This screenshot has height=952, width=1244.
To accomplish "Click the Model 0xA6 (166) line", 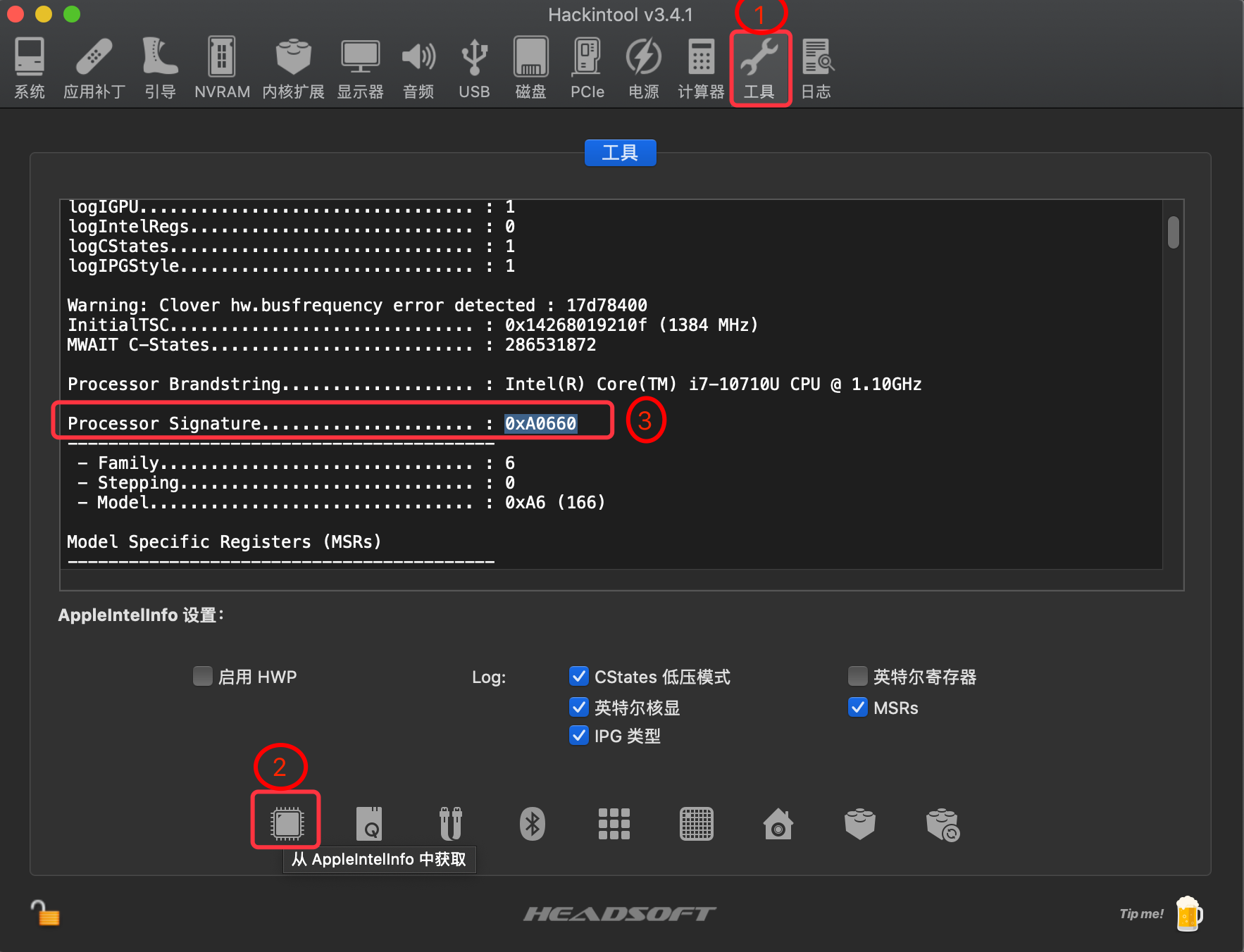I will 341,502.
